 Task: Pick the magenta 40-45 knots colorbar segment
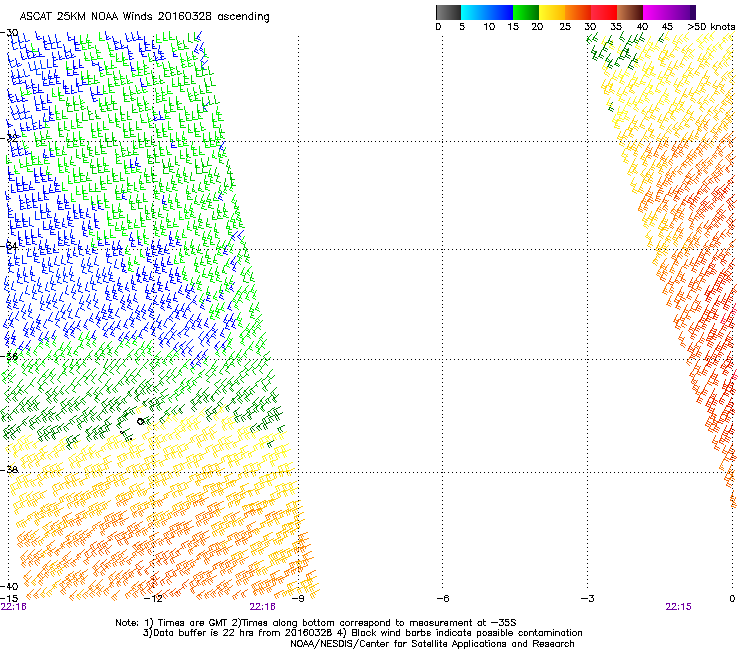click(x=656, y=12)
